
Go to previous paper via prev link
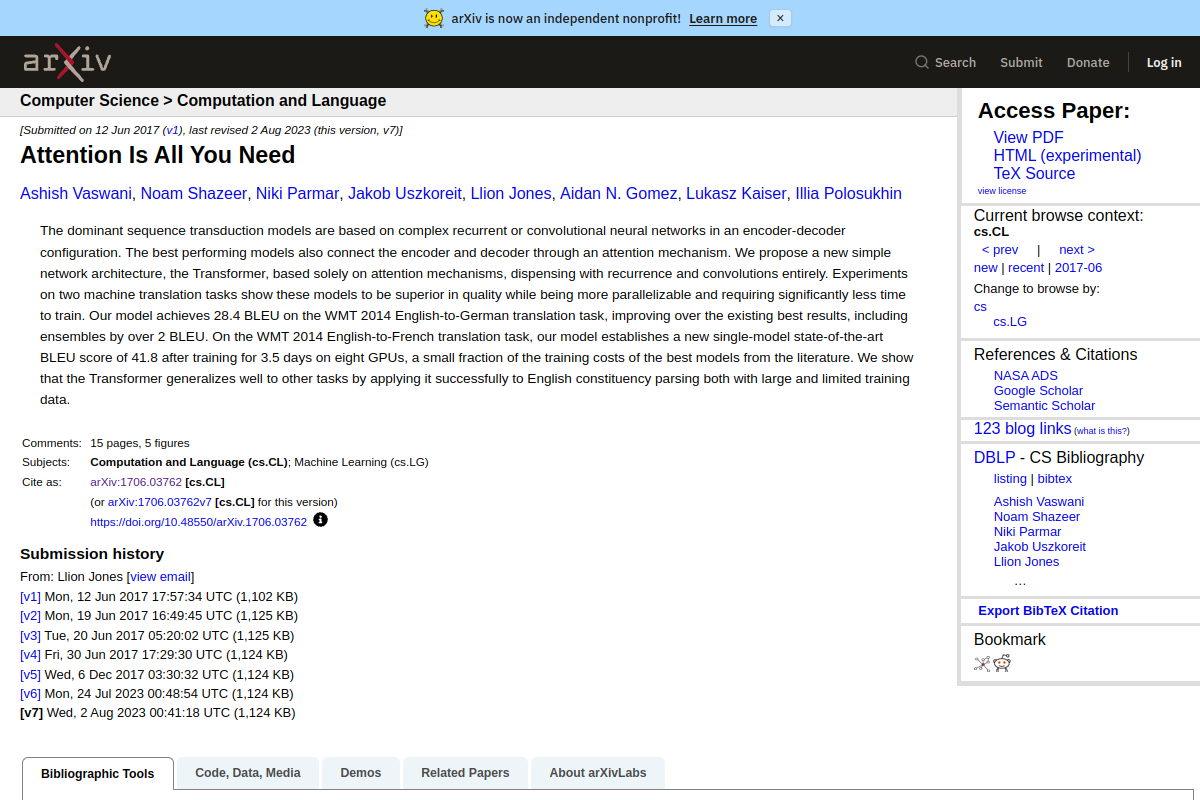coord(1000,249)
